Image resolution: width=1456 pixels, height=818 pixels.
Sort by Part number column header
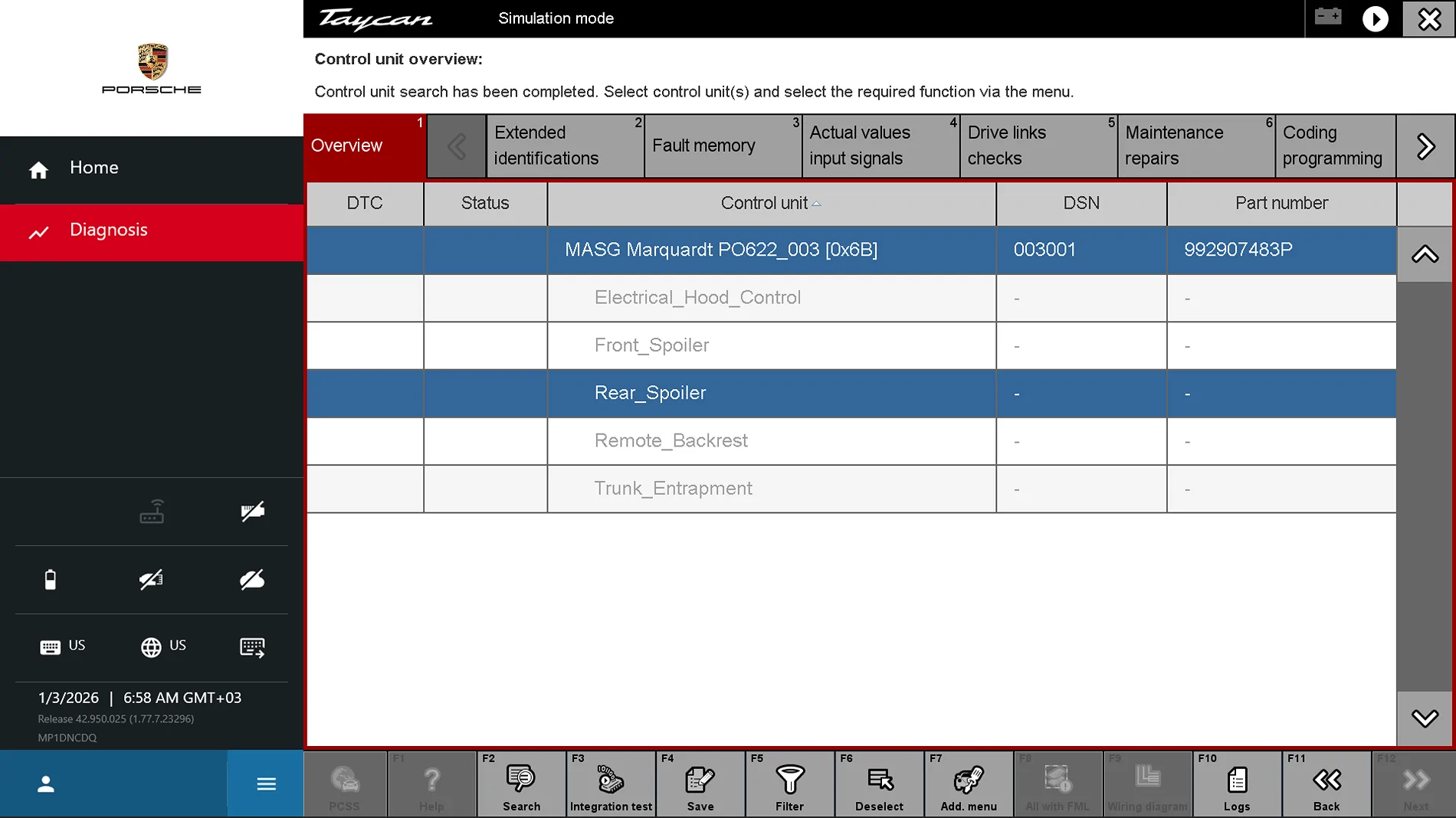[x=1281, y=203]
